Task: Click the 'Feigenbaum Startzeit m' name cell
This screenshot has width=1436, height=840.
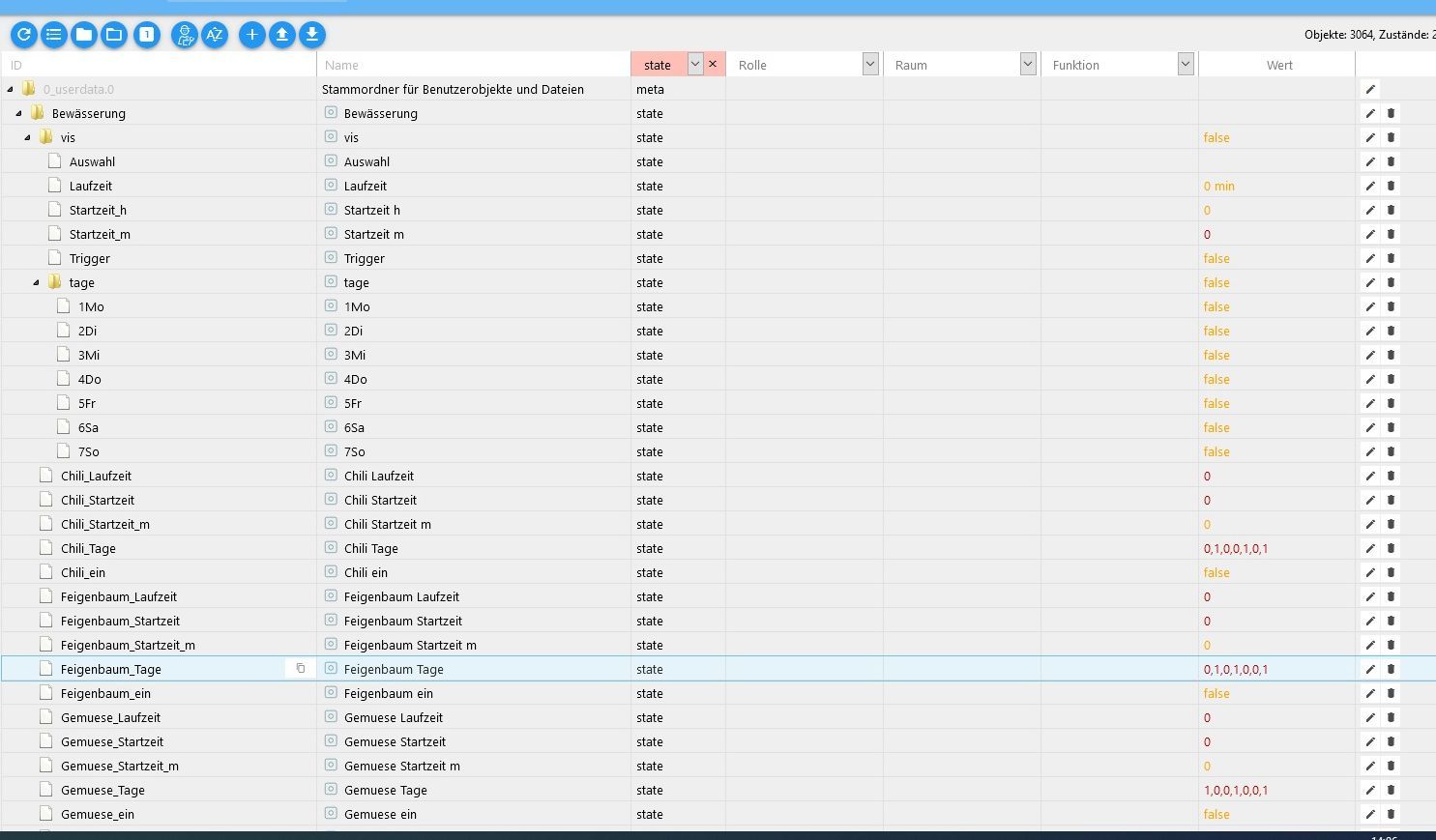Action: point(410,645)
